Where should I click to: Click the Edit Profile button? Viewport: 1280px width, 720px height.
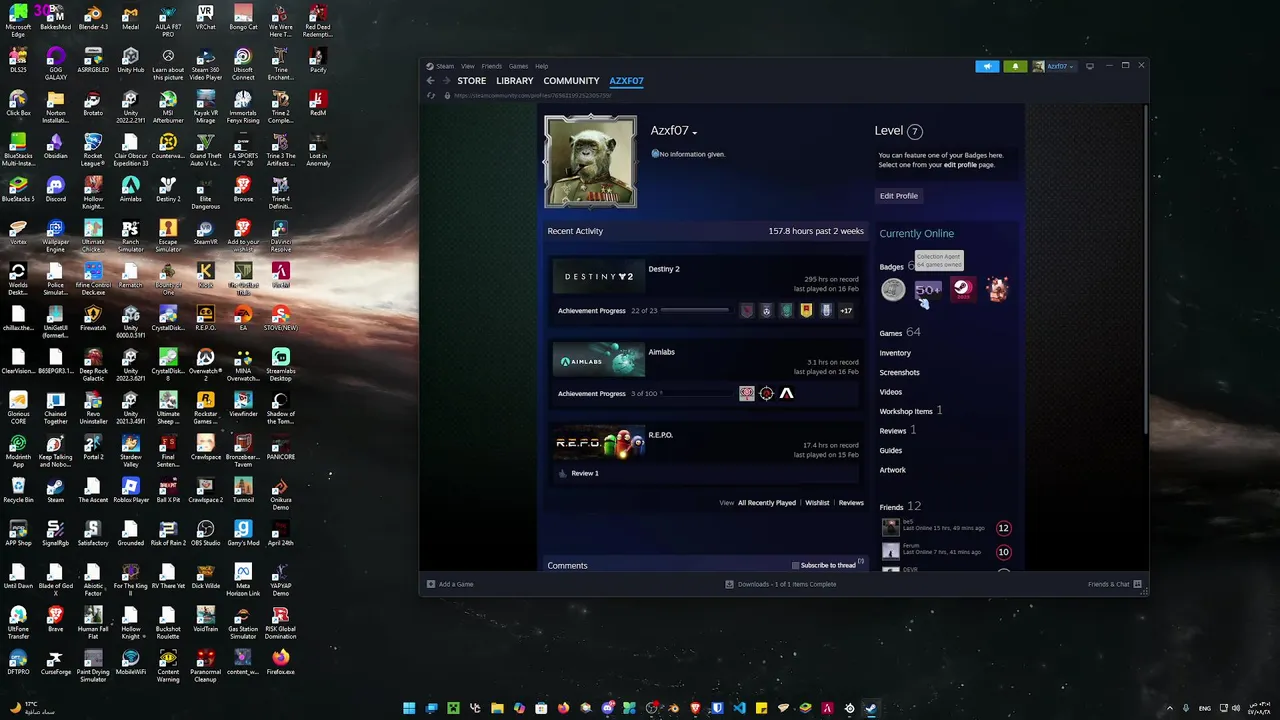[898, 196]
